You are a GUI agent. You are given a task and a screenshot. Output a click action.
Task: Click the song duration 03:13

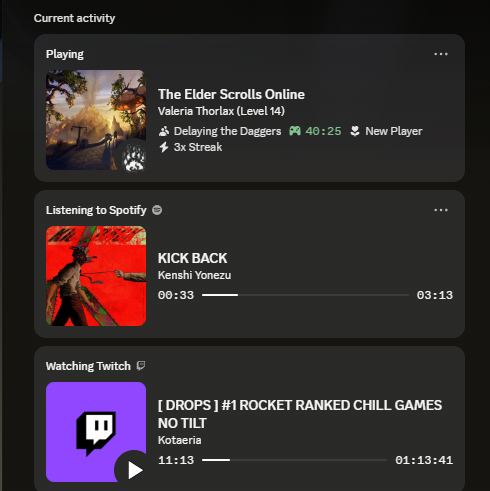coord(435,295)
